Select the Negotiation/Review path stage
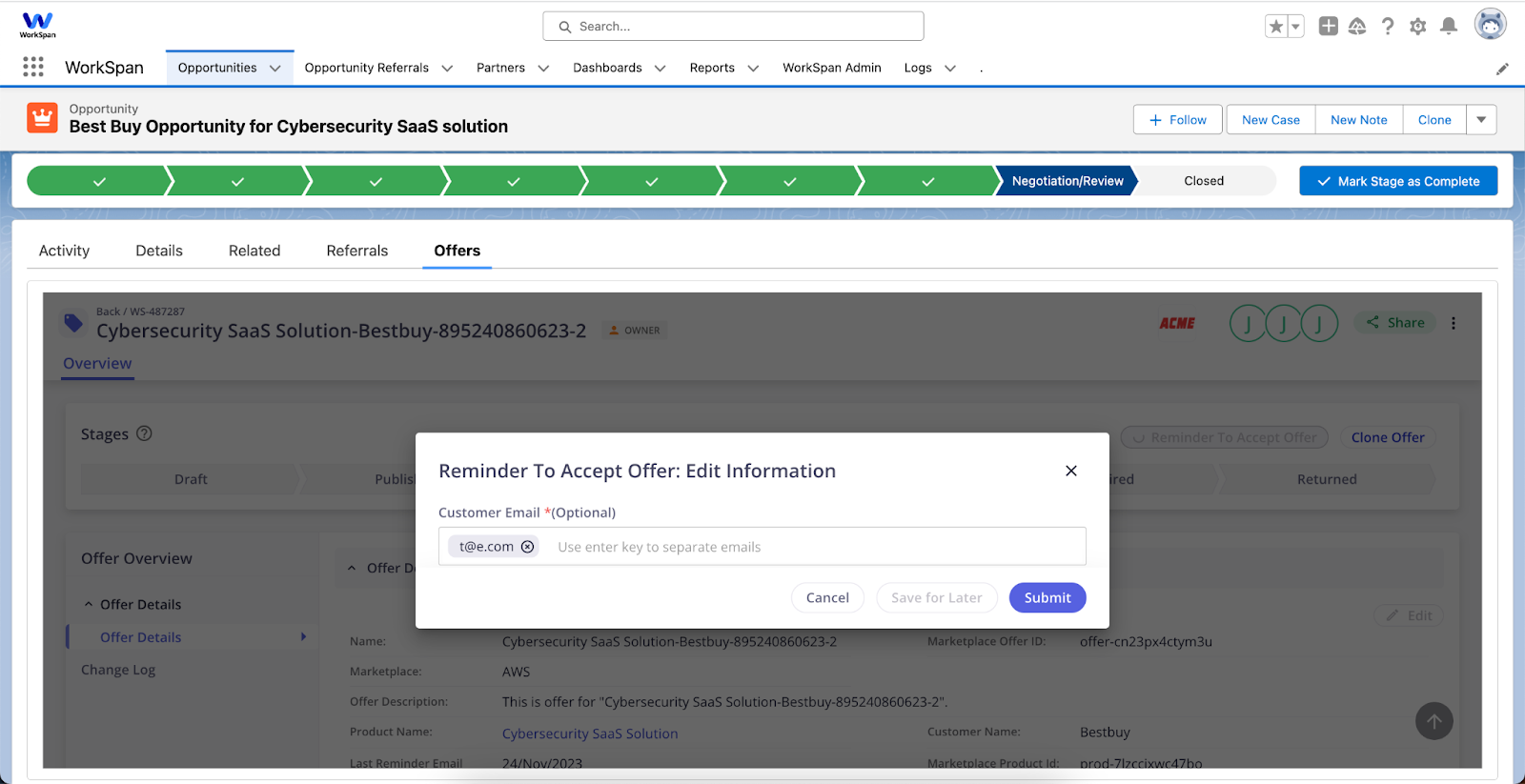Viewport: 1525px width, 784px height. pyautogui.click(x=1067, y=181)
